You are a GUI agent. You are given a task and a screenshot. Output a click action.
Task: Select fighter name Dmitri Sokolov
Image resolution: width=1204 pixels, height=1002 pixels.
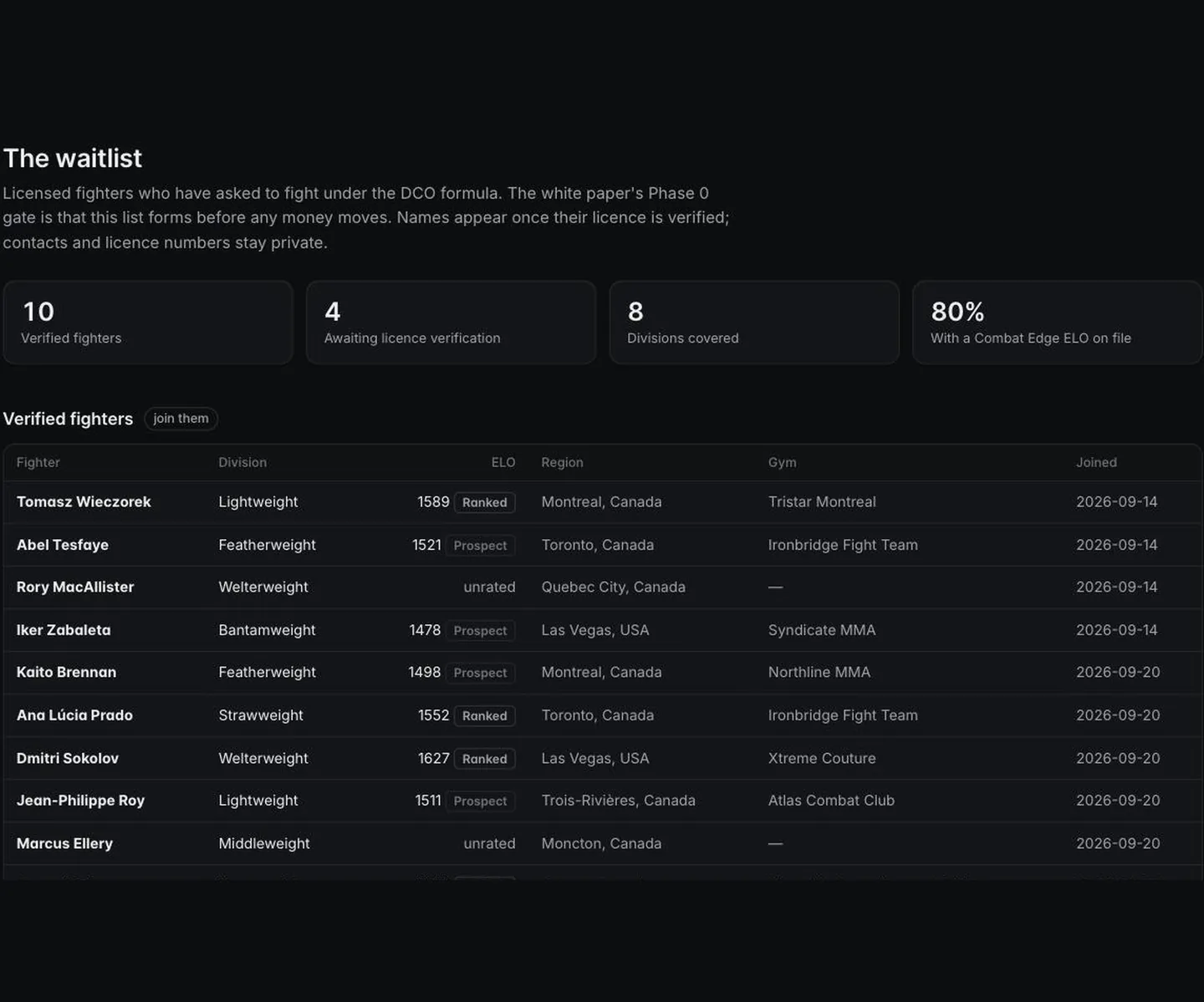pyautogui.click(x=68, y=758)
